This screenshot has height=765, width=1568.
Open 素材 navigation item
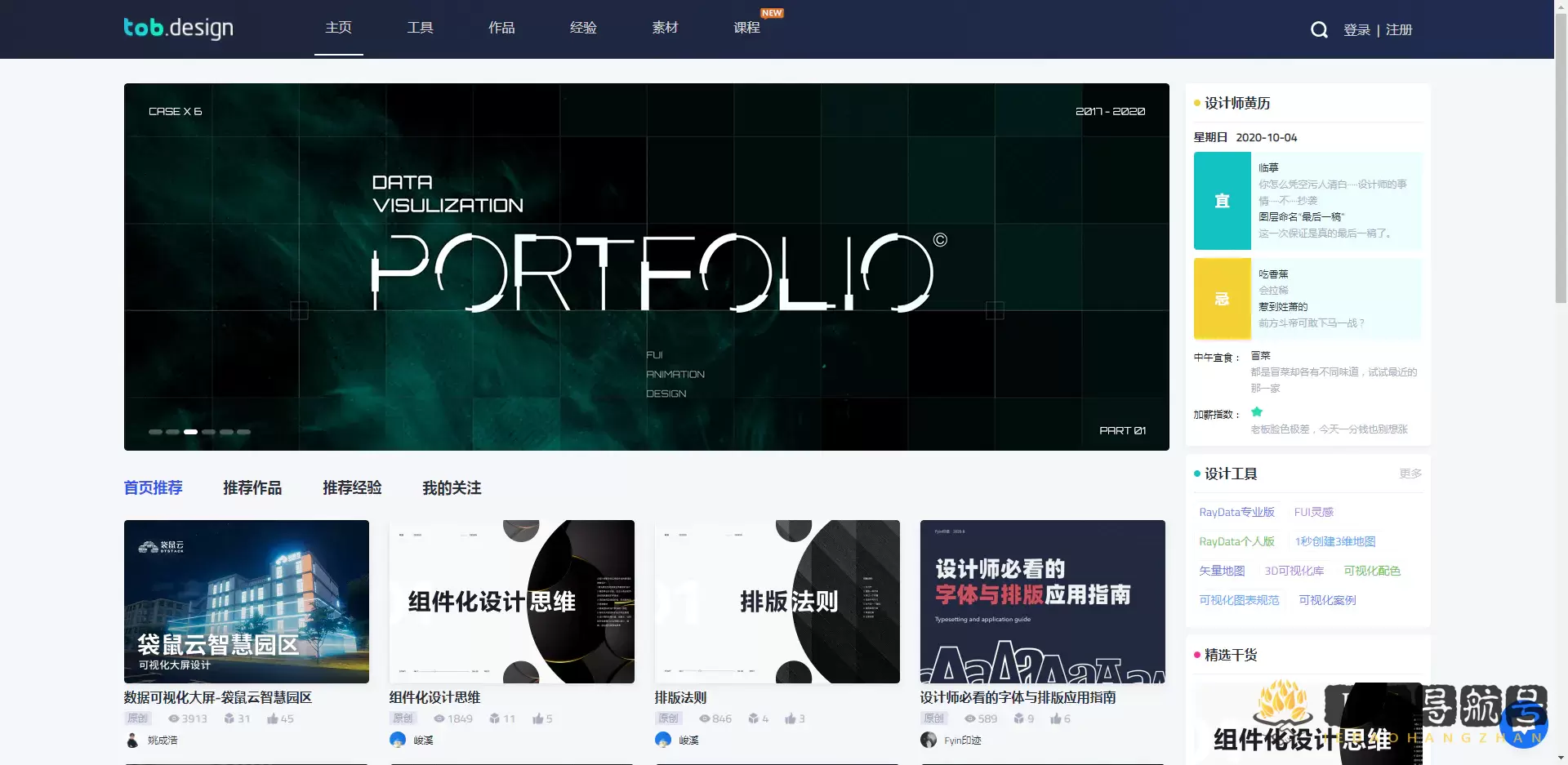tap(666, 28)
